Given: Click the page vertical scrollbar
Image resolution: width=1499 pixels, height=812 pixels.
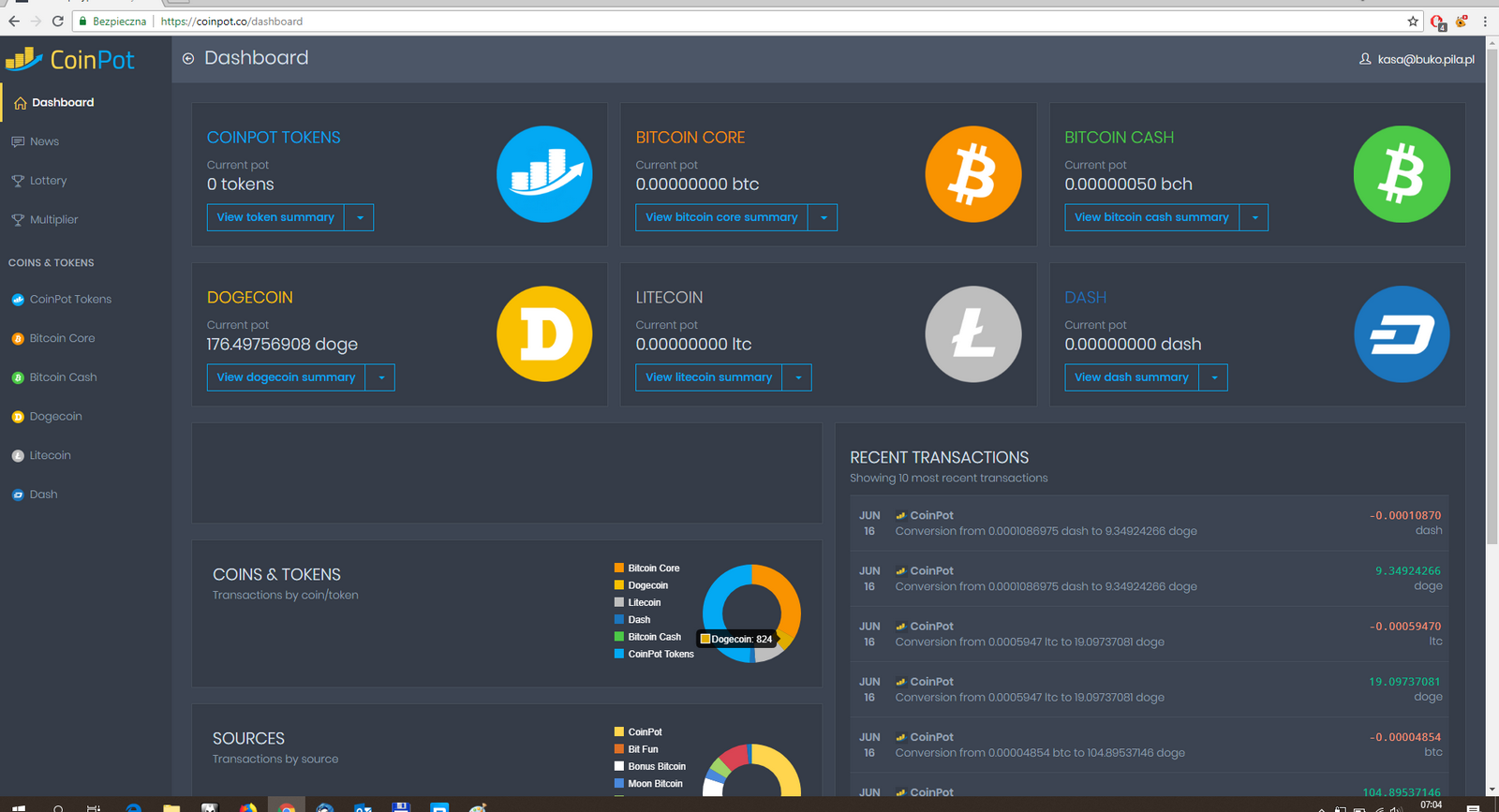Looking at the screenshot, I should pyautogui.click(x=1492, y=295).
